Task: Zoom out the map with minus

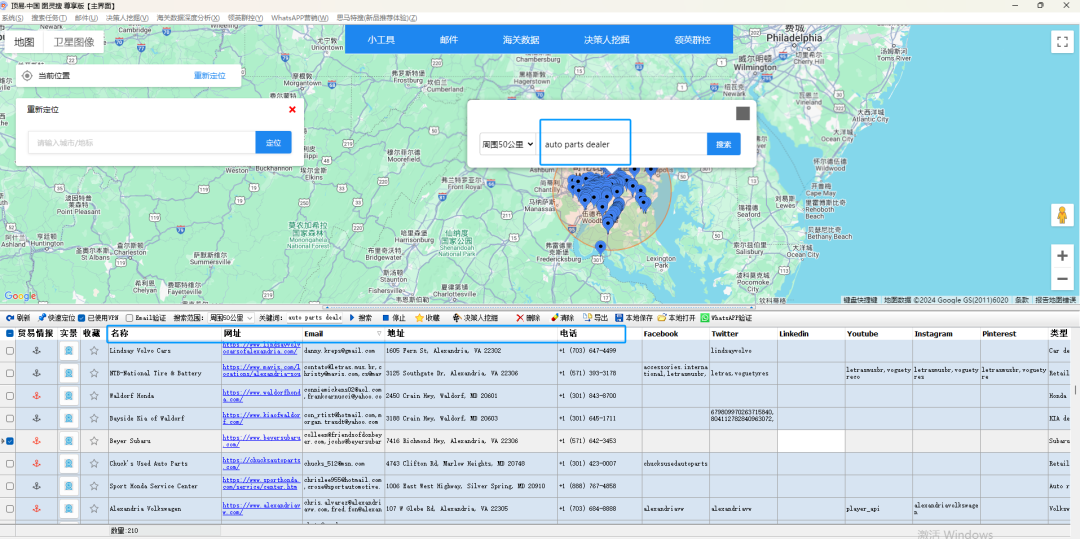Action: (x=1061, y=279)
